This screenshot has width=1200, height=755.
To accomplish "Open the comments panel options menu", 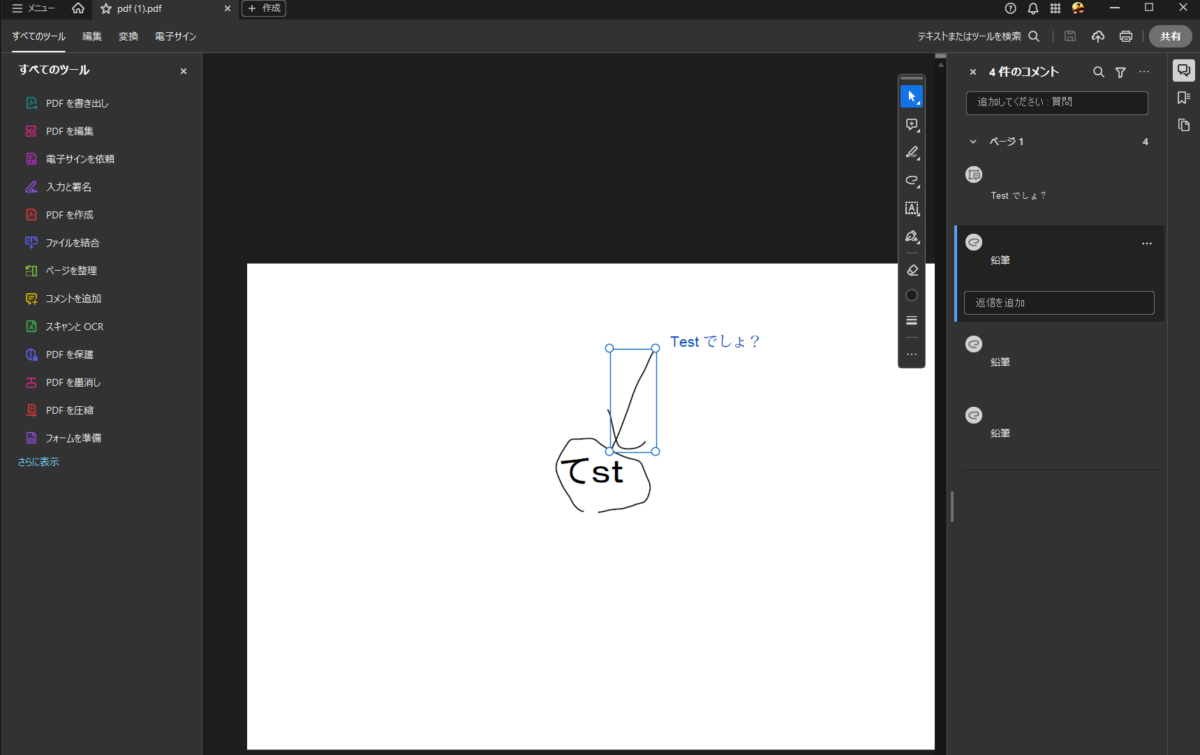I will pos(1144,71).
